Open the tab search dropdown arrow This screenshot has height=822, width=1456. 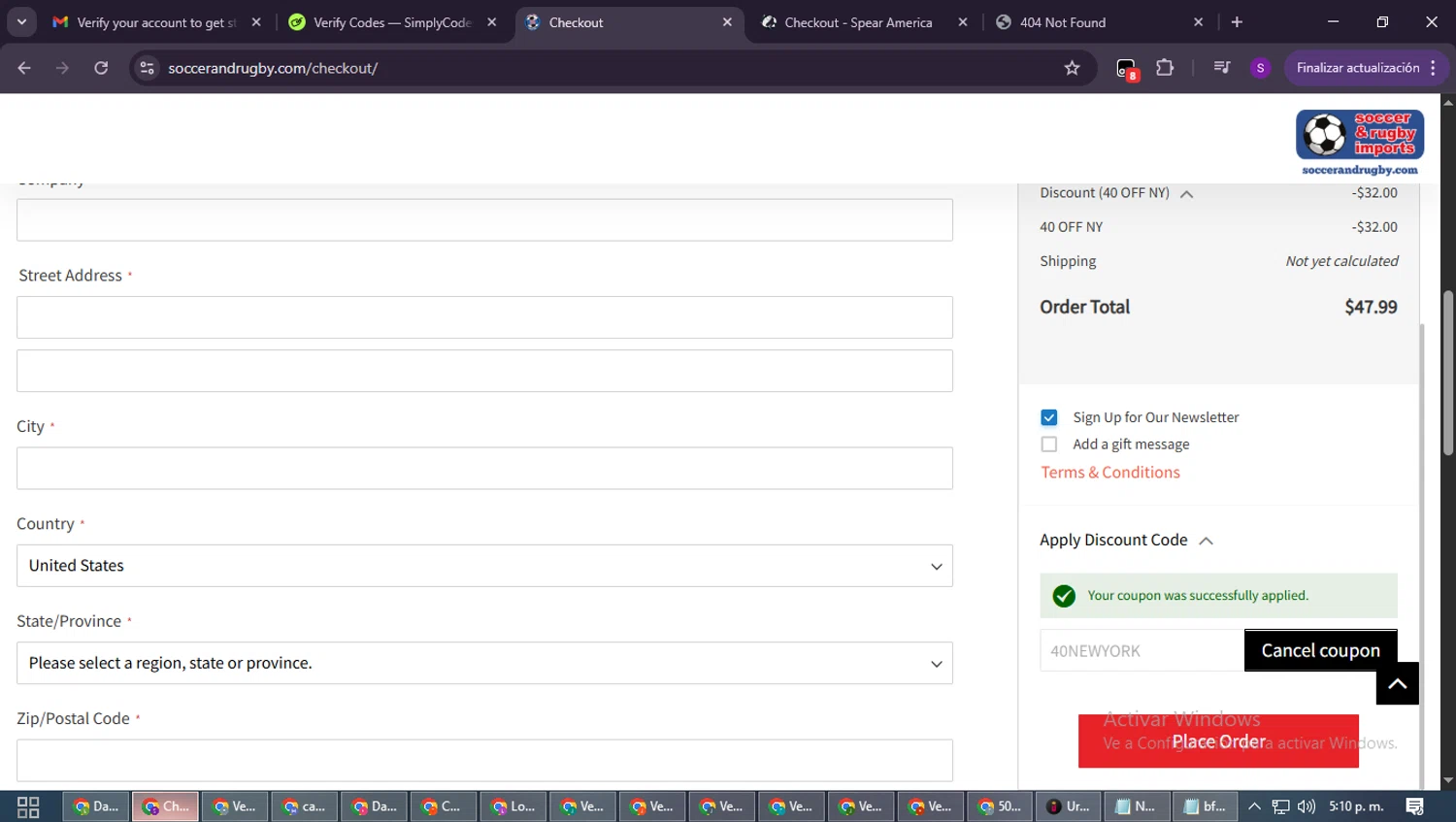[21, 22]
